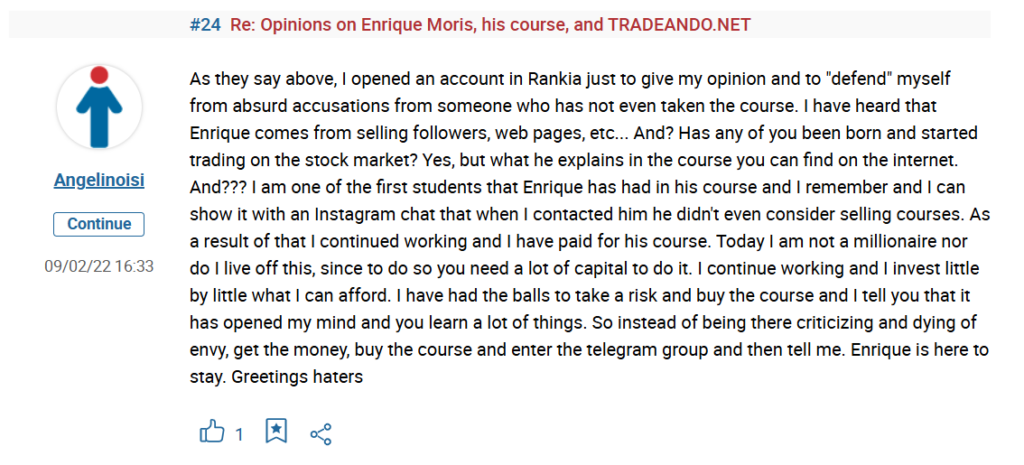Like the post with the thumbs-up icon

pos(212,432)
